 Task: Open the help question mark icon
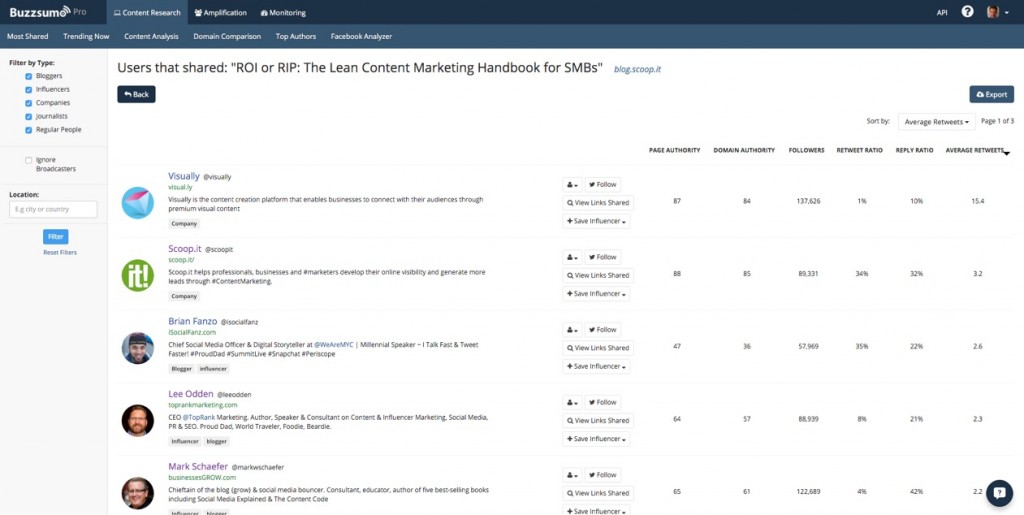pyautogui.click(x=968, y=12)
